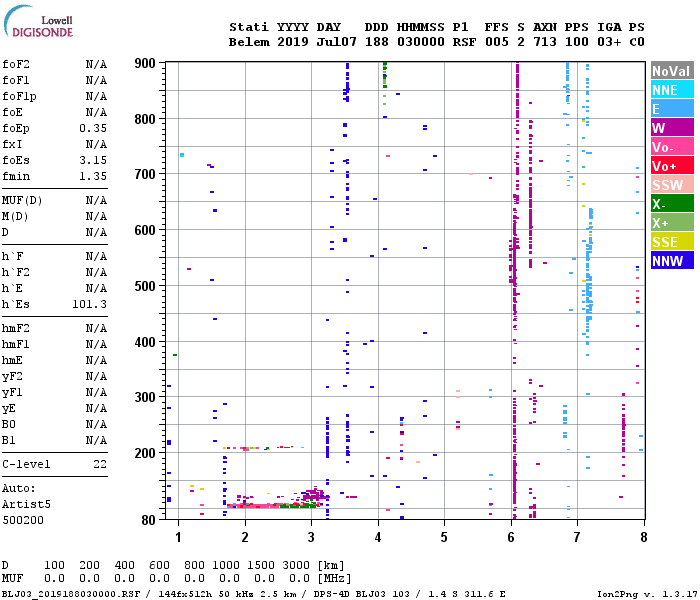Viewport: 700px width, 600px height.
Task: Select the X- dark green legend swatch
Action: click(672, 204)
